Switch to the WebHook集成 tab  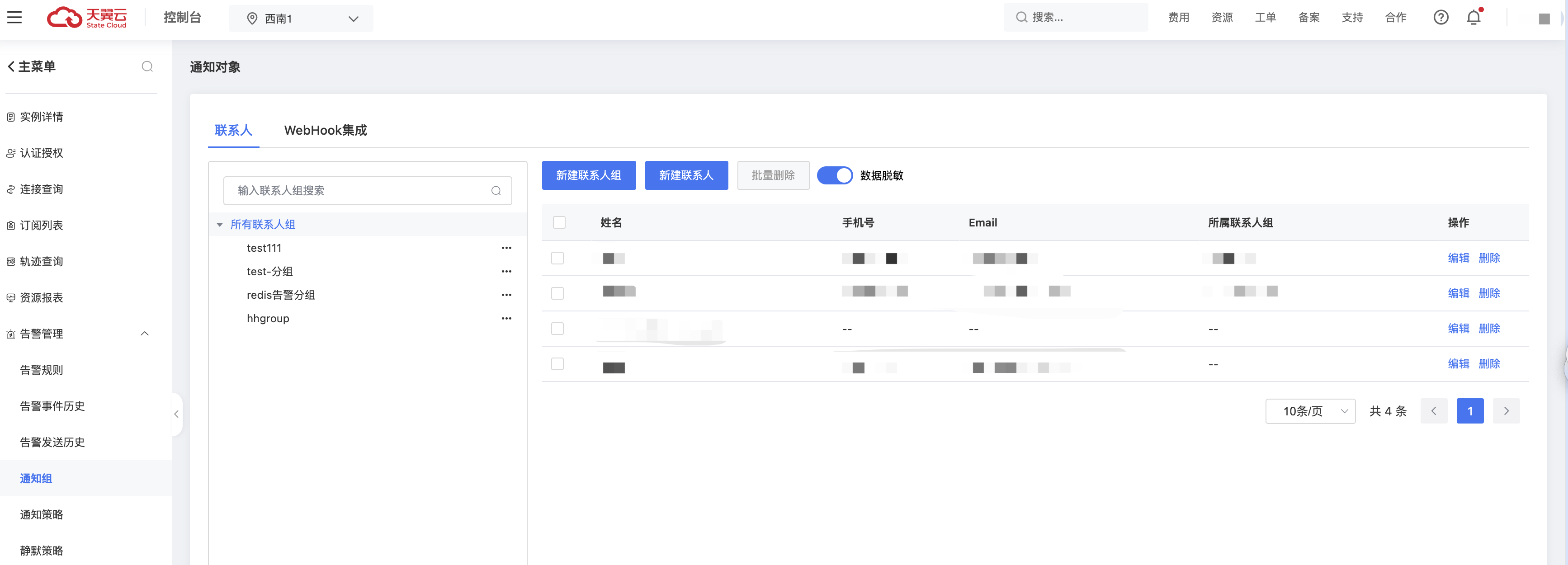pyautogui.click(x=325, y=130)
